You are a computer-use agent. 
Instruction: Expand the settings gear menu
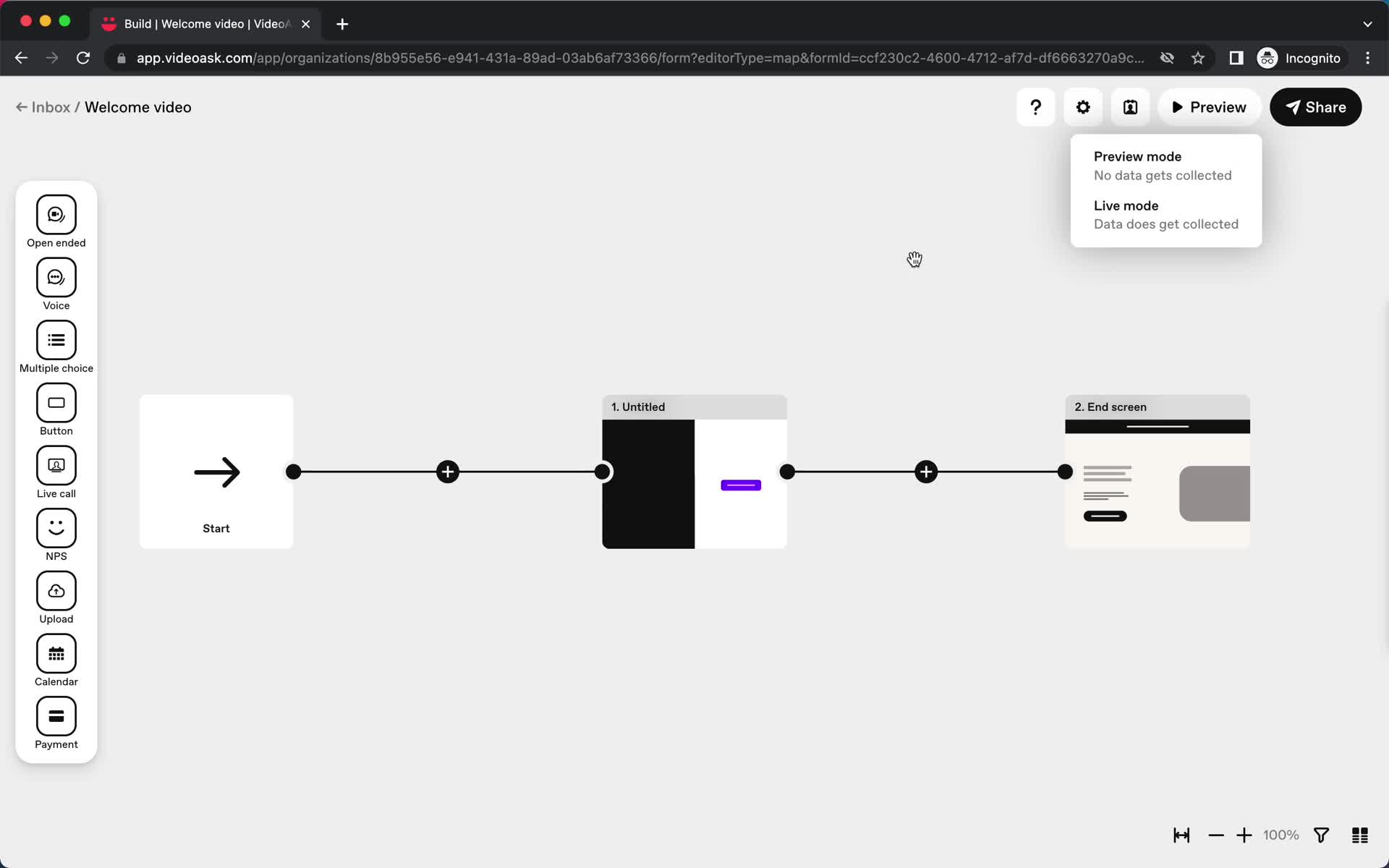coord(1083,107)
